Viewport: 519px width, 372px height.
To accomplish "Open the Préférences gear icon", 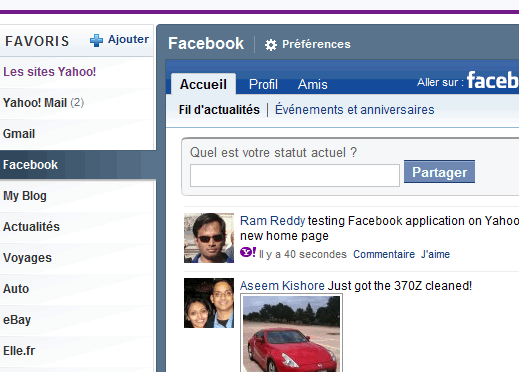I will 271,45.
